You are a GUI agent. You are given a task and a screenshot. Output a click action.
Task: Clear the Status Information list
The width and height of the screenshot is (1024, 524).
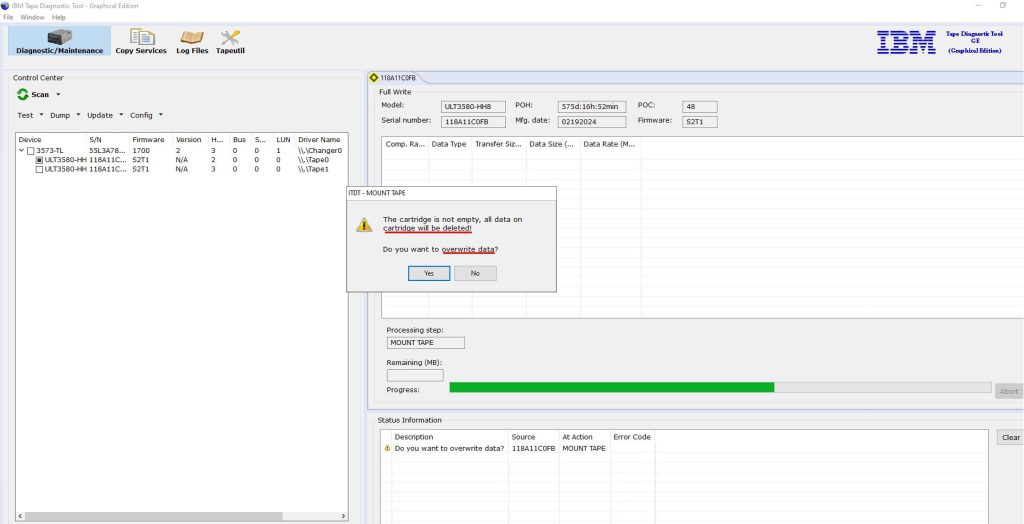coord(1010,438)
